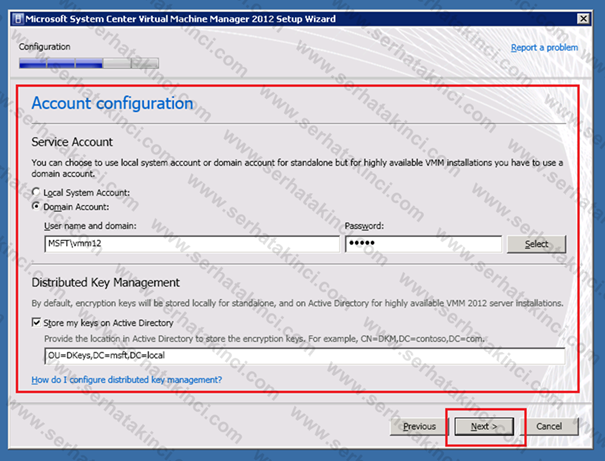Select the Local System Account radio button
Viewport: 605px width, 461px height.
pyautogui.click(x=36, y=192)
